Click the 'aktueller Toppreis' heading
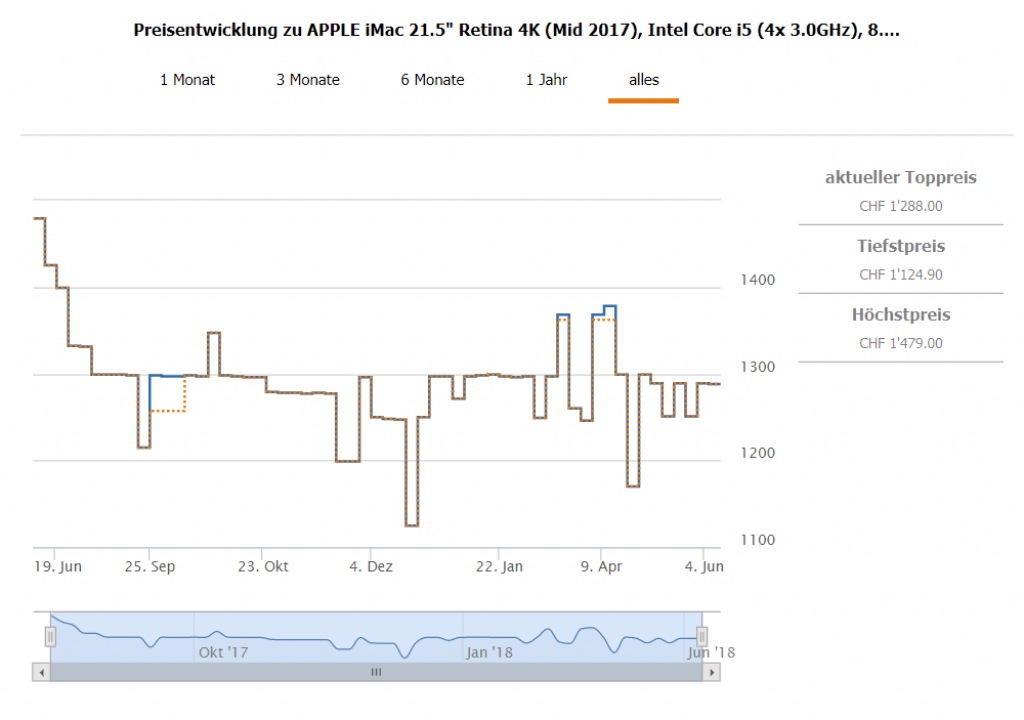The image size is (1024, 720). point(900,178)
